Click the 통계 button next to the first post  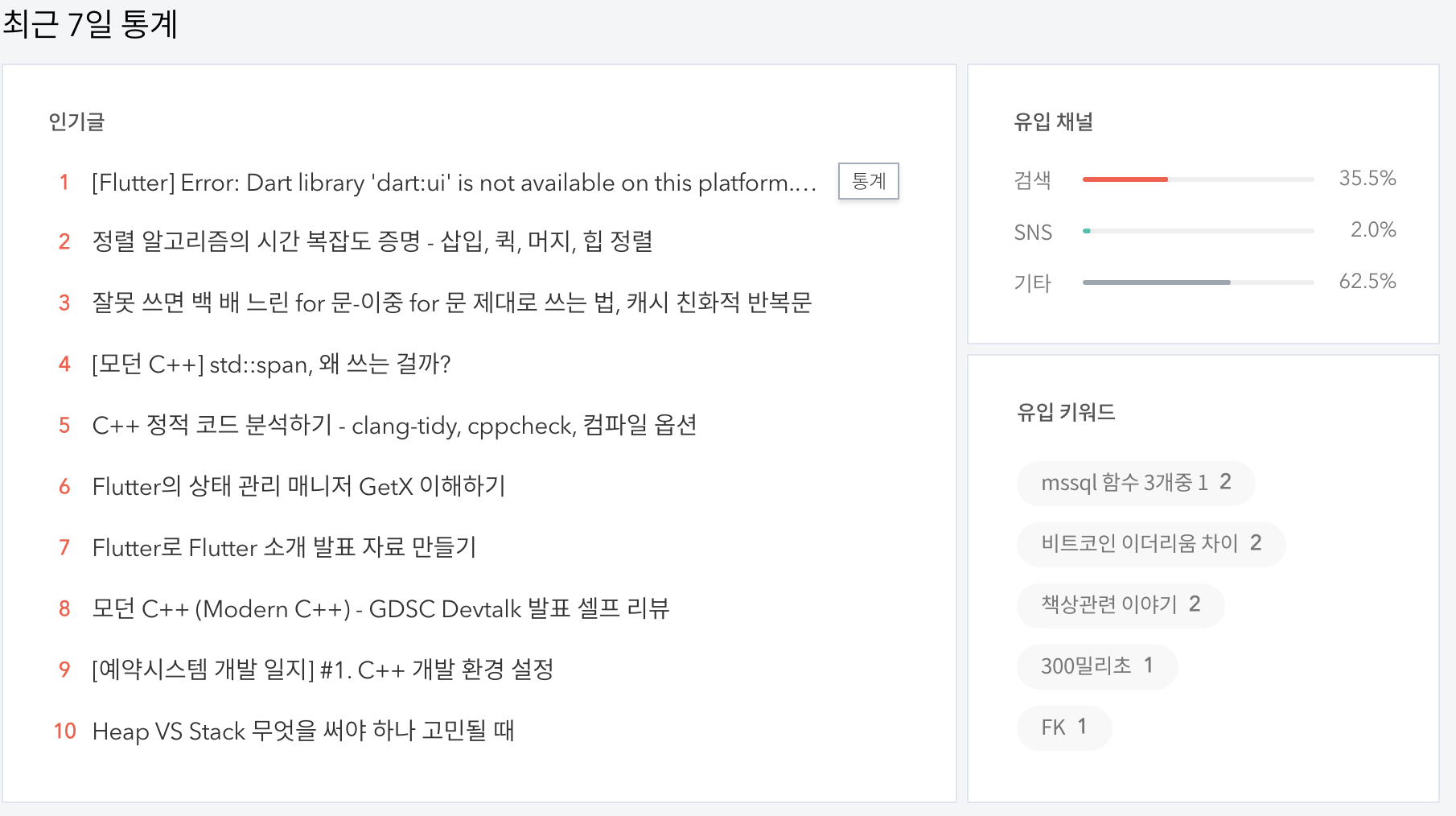click(867, 182)
